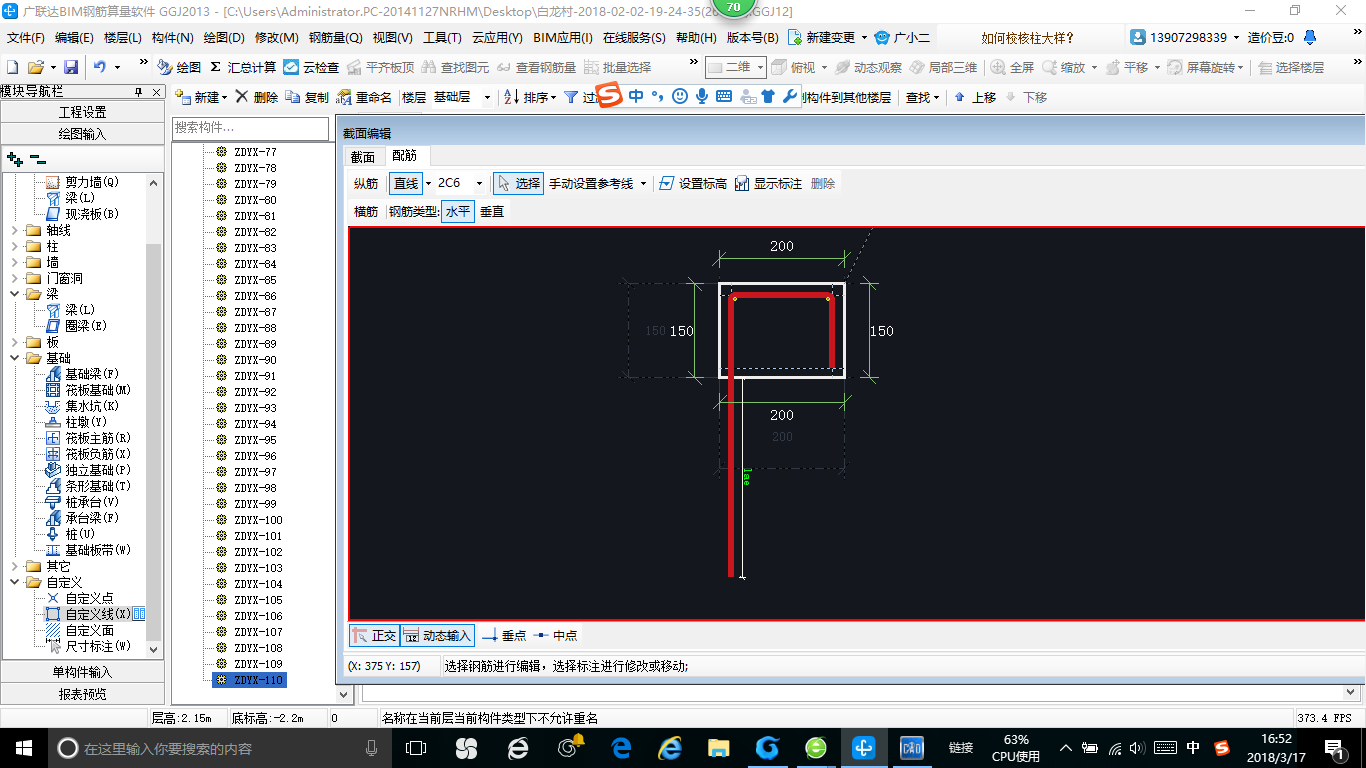Click 选择楼层 select floor tool
1366x768 pixels.
point(1291,67)
